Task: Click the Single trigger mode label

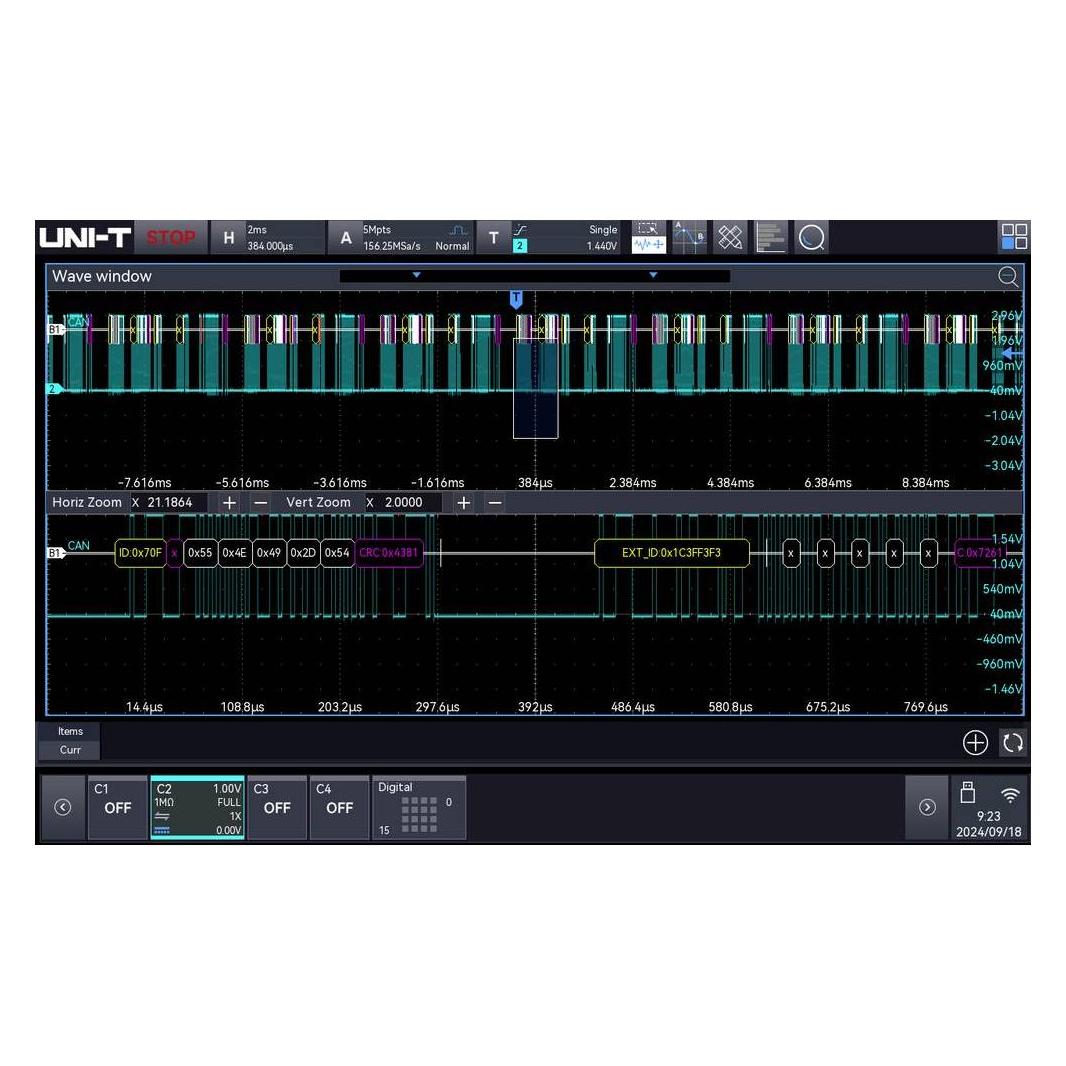Action: coord(603,230)
